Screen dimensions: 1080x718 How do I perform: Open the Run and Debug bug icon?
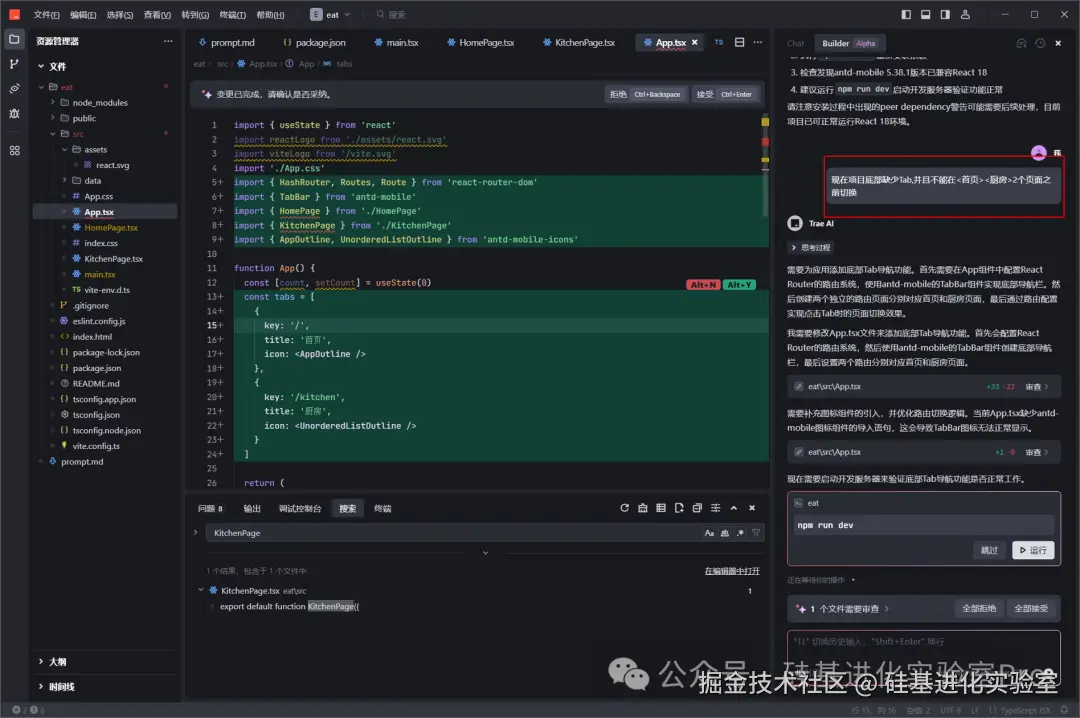(x=14, y=113)
